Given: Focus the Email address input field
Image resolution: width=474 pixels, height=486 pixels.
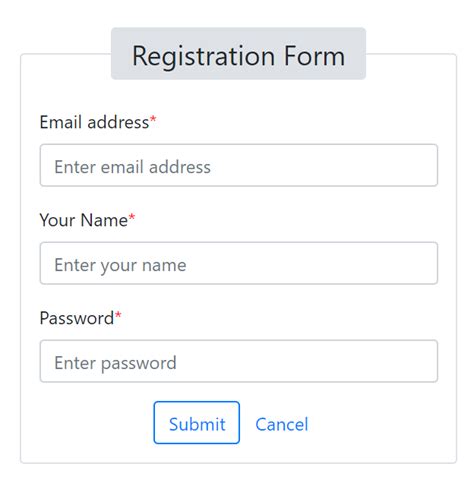Looking at the screenshot, I should click(239, 165).
